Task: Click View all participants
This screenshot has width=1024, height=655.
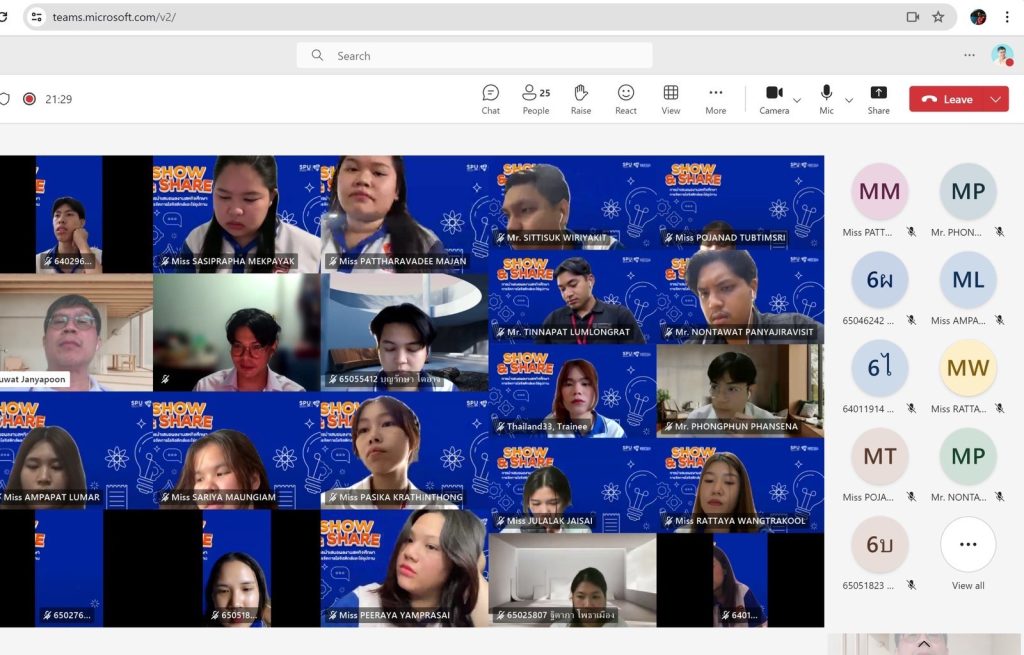Action: [x=968, y=554]
